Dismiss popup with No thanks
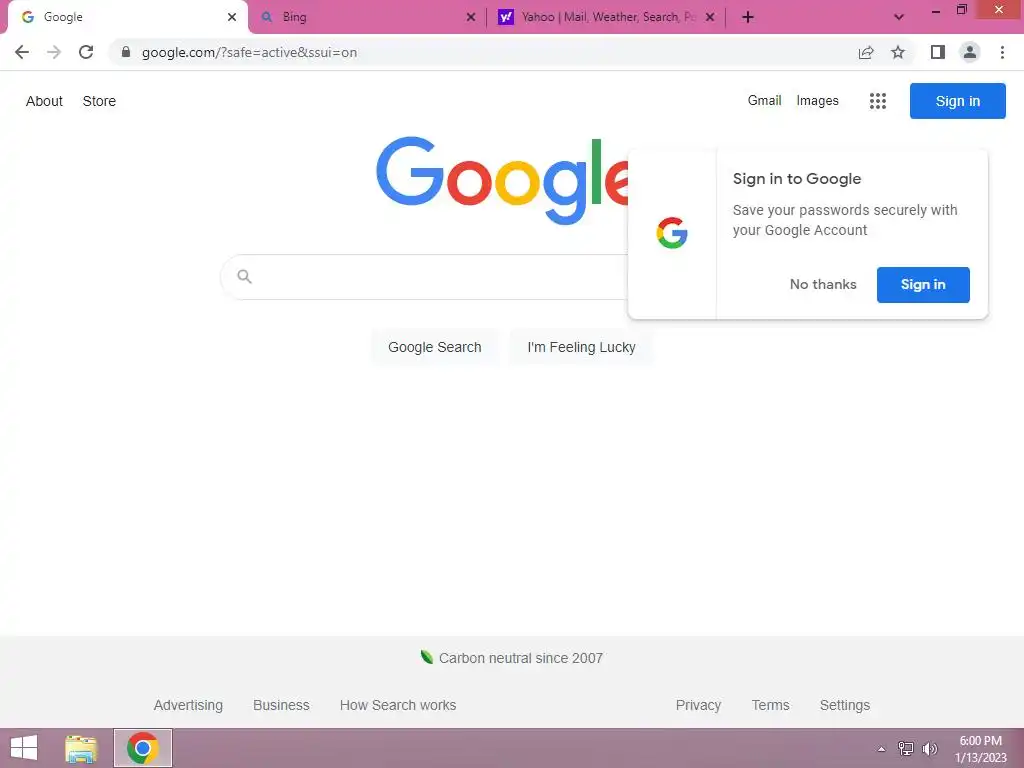 [823, 284]
